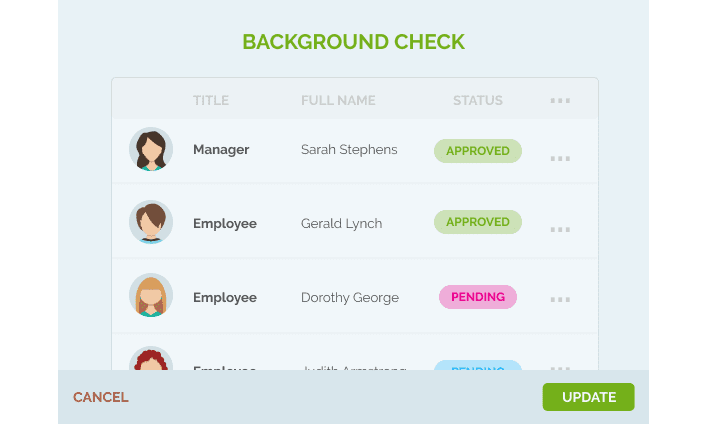706x424 pixels.
Task: Open more options for Dorothy George
Action: point(560,299)
